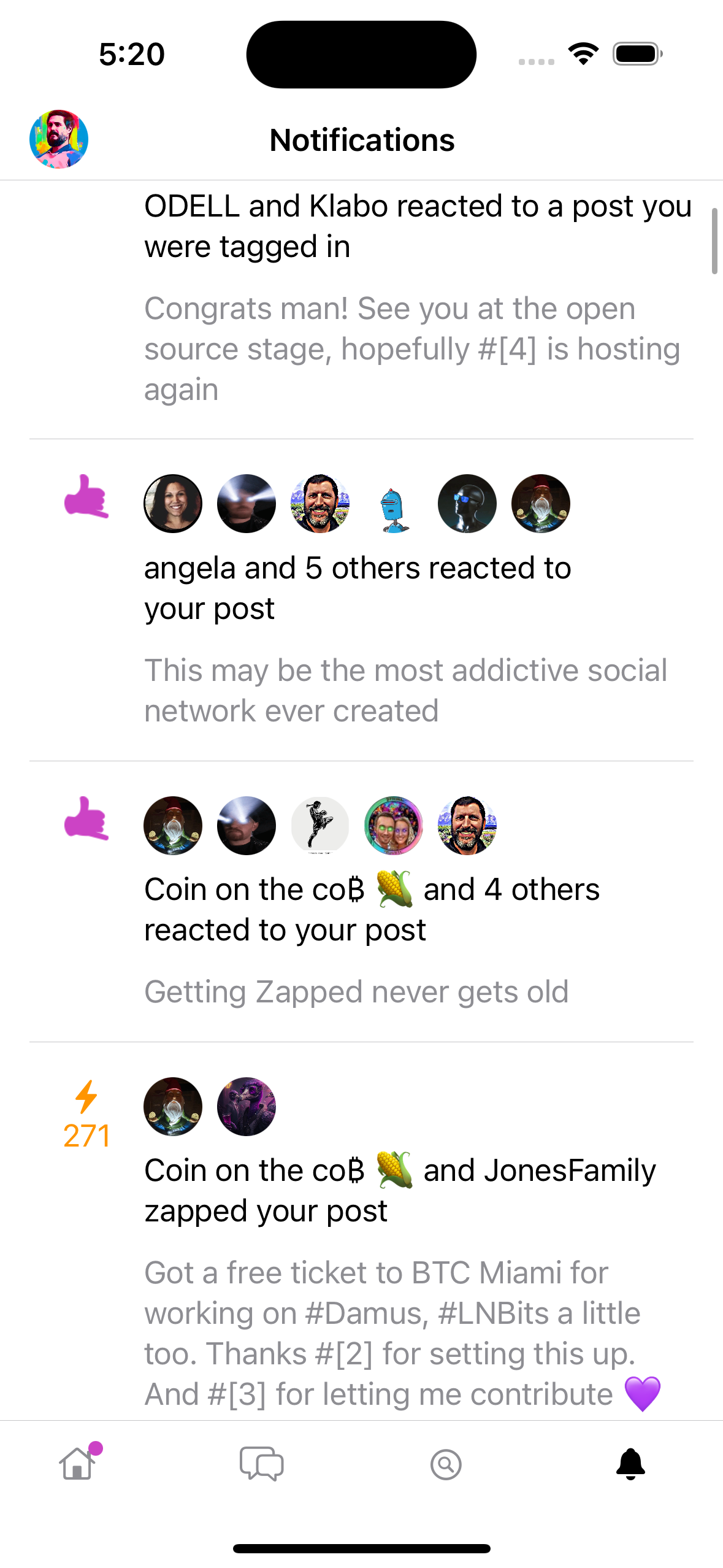Open "ODELL and Klabo reacted" notification
Image resolution: width=723 pixels, height=1568 pixels.
click(x=418, y=226)
